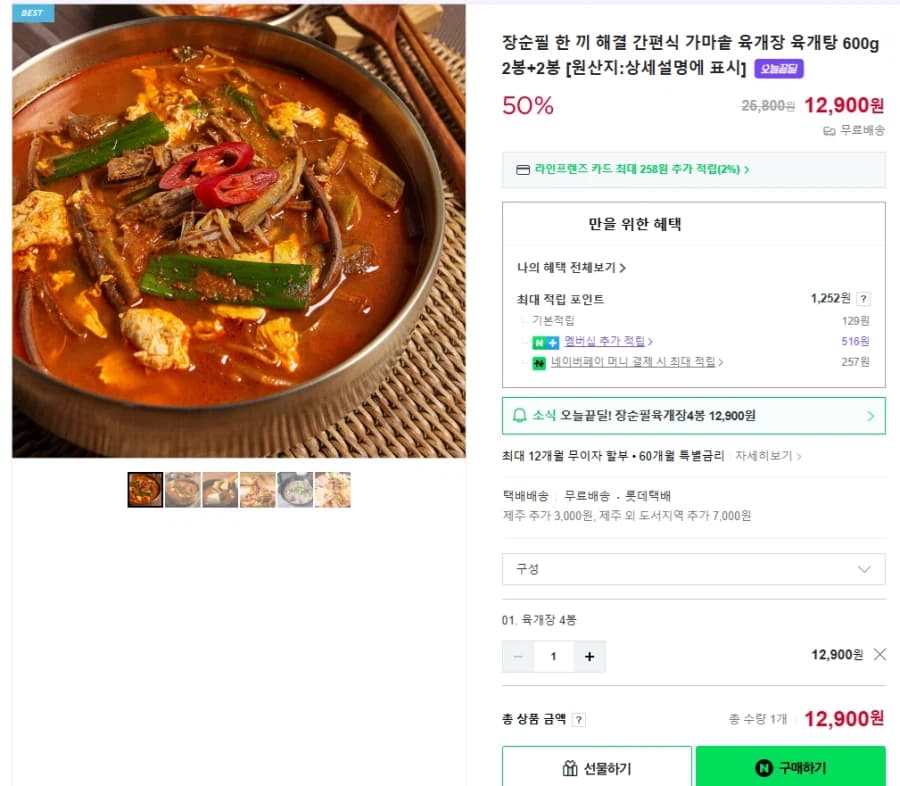Image resolution: width=900 pixels, height=786 pixels.
Task: Click the question mark beside 최대 적립 포인트
Action: (x=864, y=297)
